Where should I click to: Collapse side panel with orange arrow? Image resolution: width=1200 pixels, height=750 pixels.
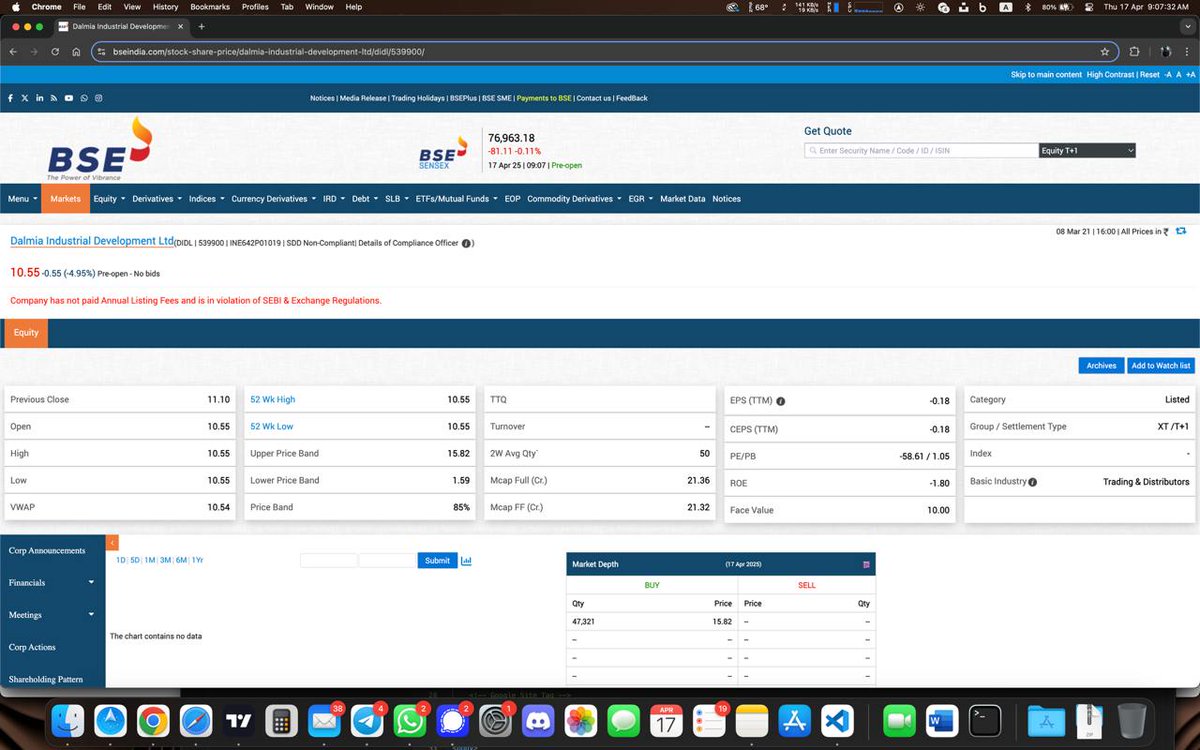pos(112,543)
